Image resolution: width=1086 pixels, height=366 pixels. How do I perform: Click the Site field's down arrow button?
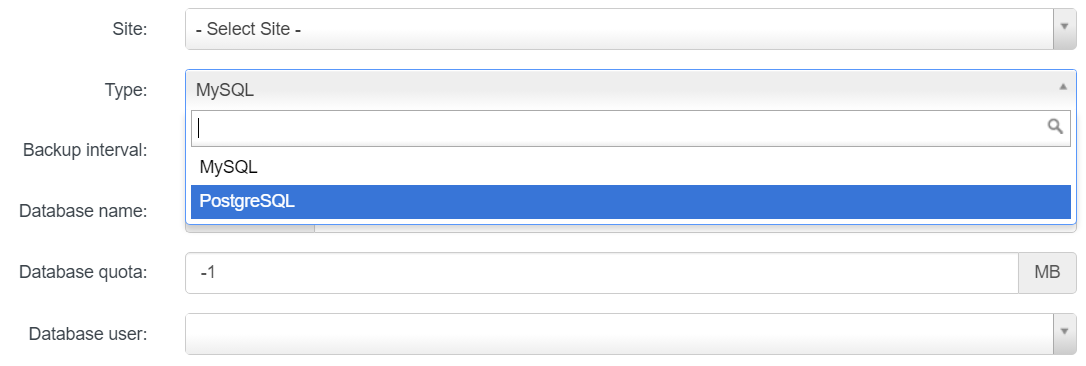1065,29
